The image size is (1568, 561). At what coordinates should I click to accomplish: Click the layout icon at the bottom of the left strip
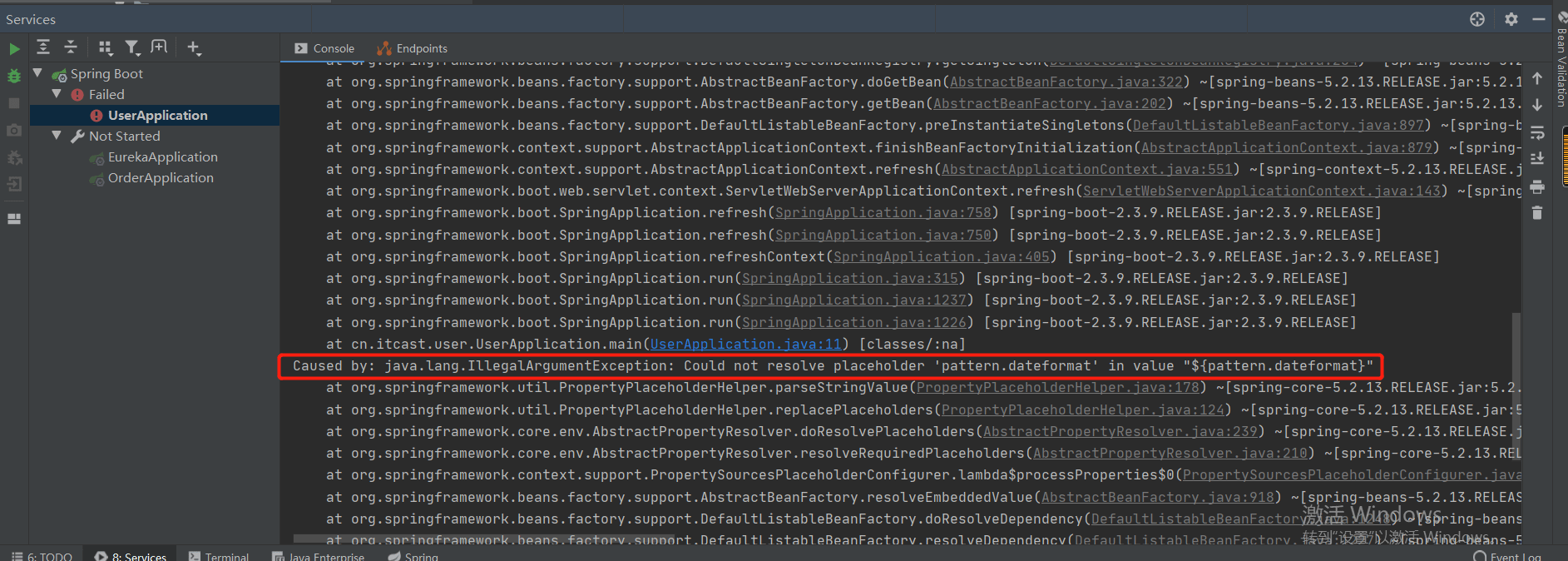click(x=14, y=219)
